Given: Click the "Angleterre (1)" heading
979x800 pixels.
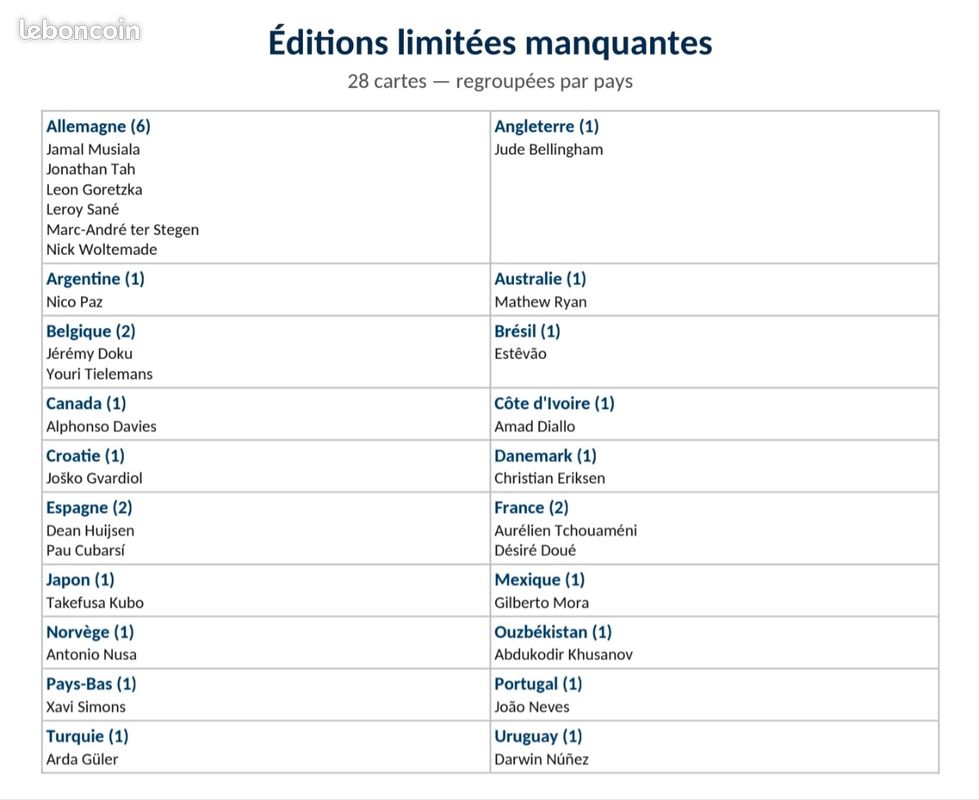Looking at the screenshot, I should [x=546, y=127].
